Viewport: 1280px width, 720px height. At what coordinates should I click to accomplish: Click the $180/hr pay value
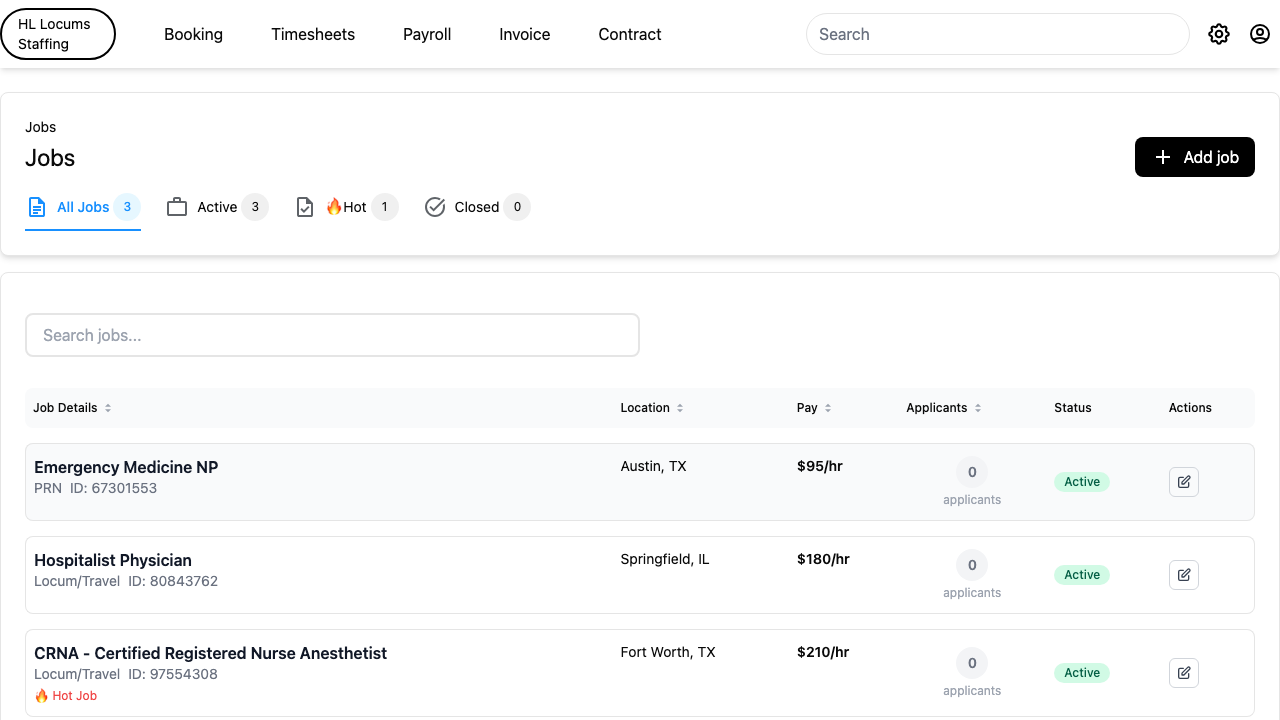pos(823,559)
